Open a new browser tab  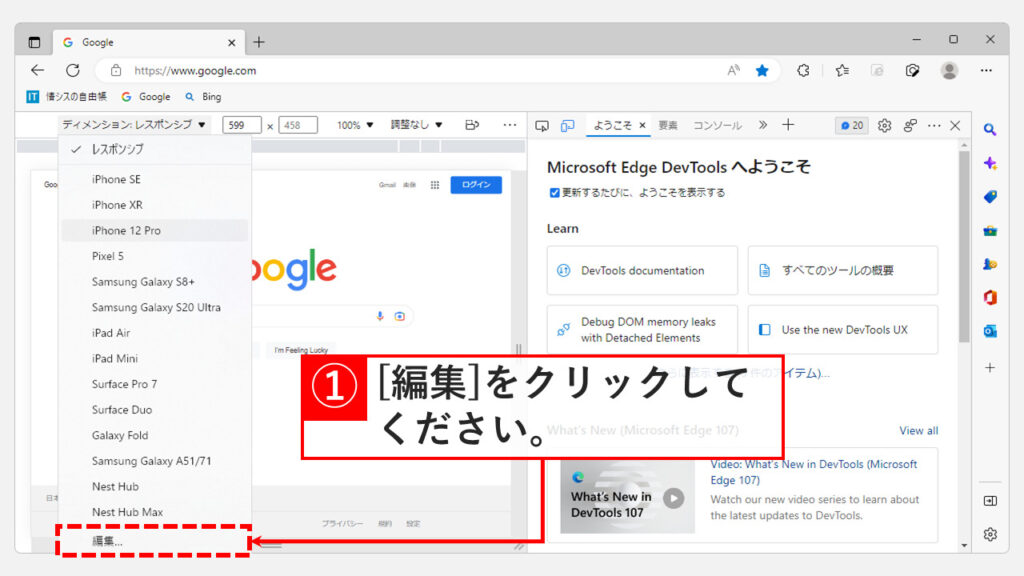click(x=259, y=42)
